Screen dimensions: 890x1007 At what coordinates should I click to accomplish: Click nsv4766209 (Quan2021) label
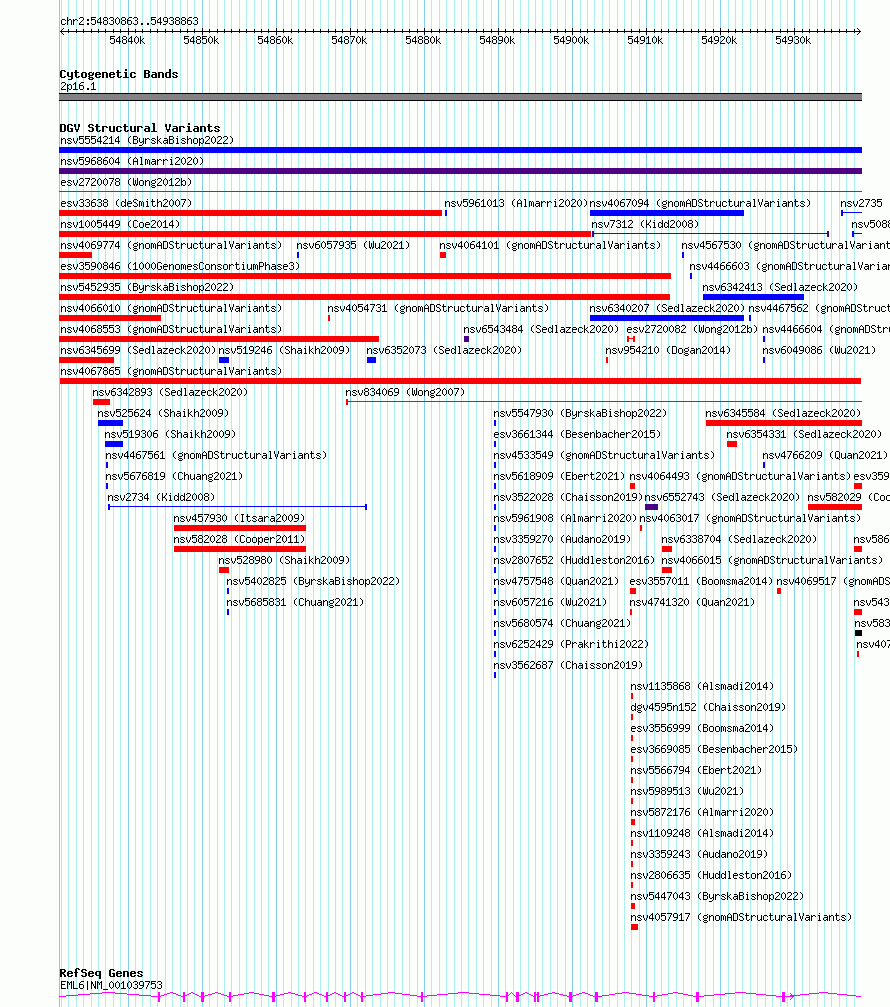coord(825,455)
